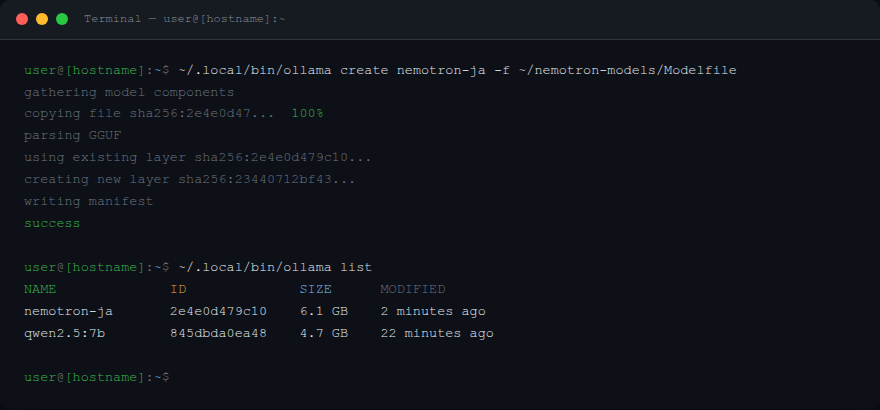The width and height of the screenshot is (880, 410).
Task: Click the '4.7 GB' size value
Action: click(x=324, y=333)
